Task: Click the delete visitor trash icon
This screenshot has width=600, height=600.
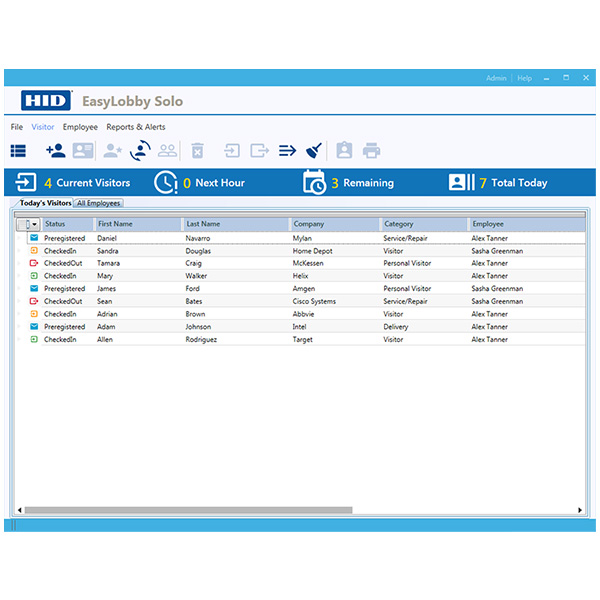Action: [197, 151]
